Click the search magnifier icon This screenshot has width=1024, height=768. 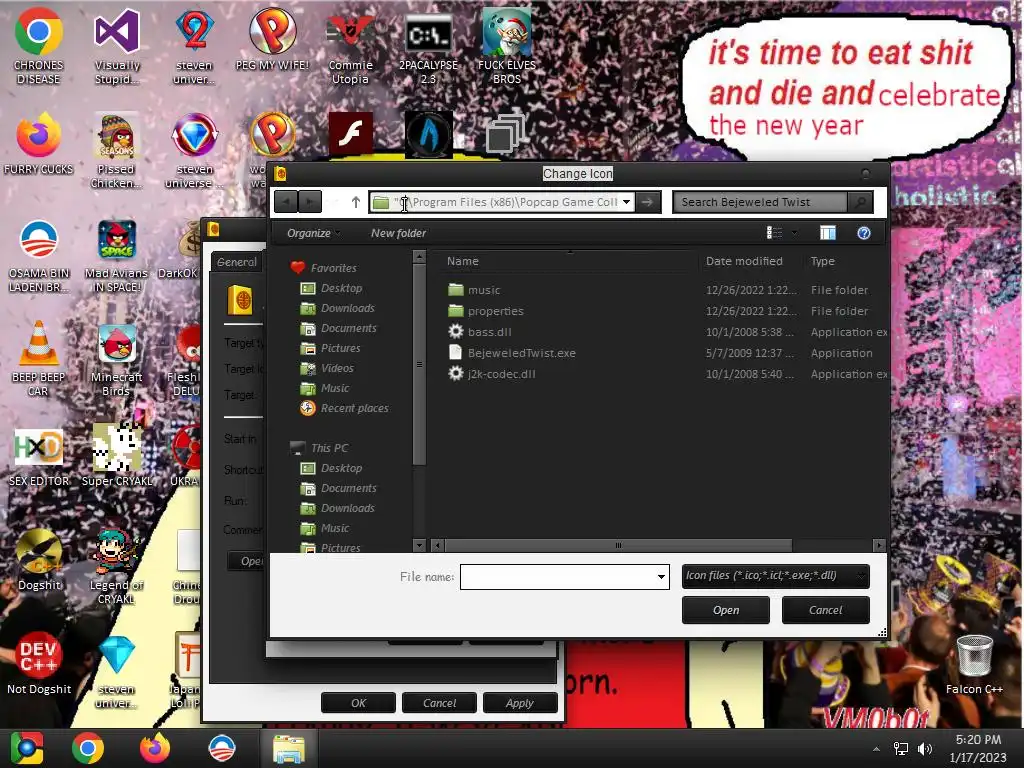pyautogui.click(x=861, y=202)
